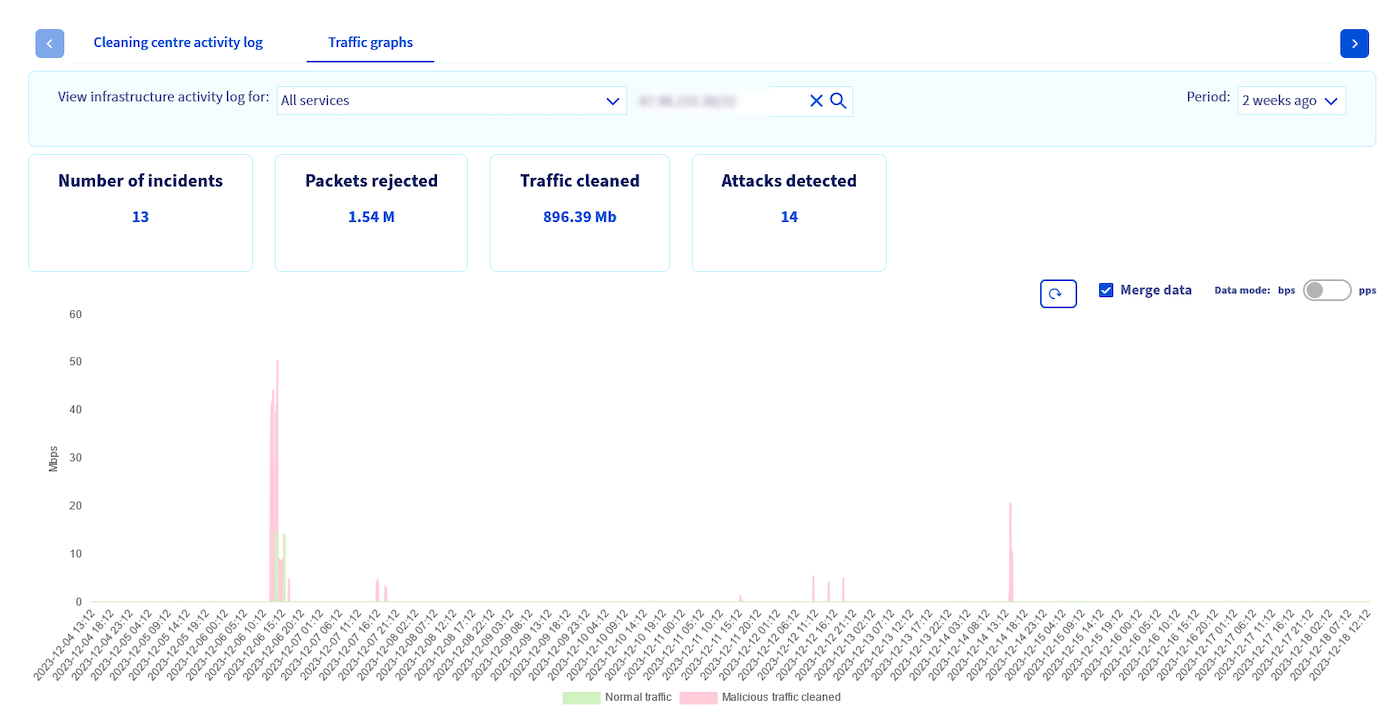This screenshot has height=719, width=1400.
Task: Click the left arrow beside the tabs
Action: click(x=50, y=43)
